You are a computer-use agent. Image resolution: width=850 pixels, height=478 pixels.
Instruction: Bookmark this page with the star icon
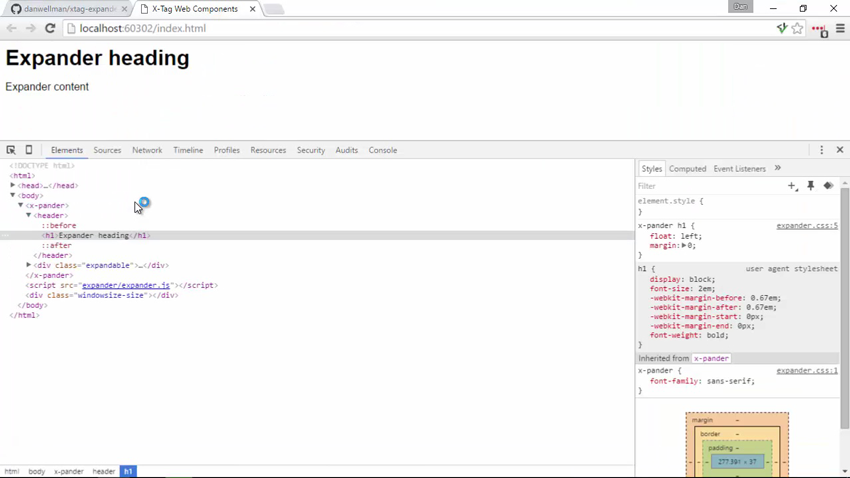[797, 29]
